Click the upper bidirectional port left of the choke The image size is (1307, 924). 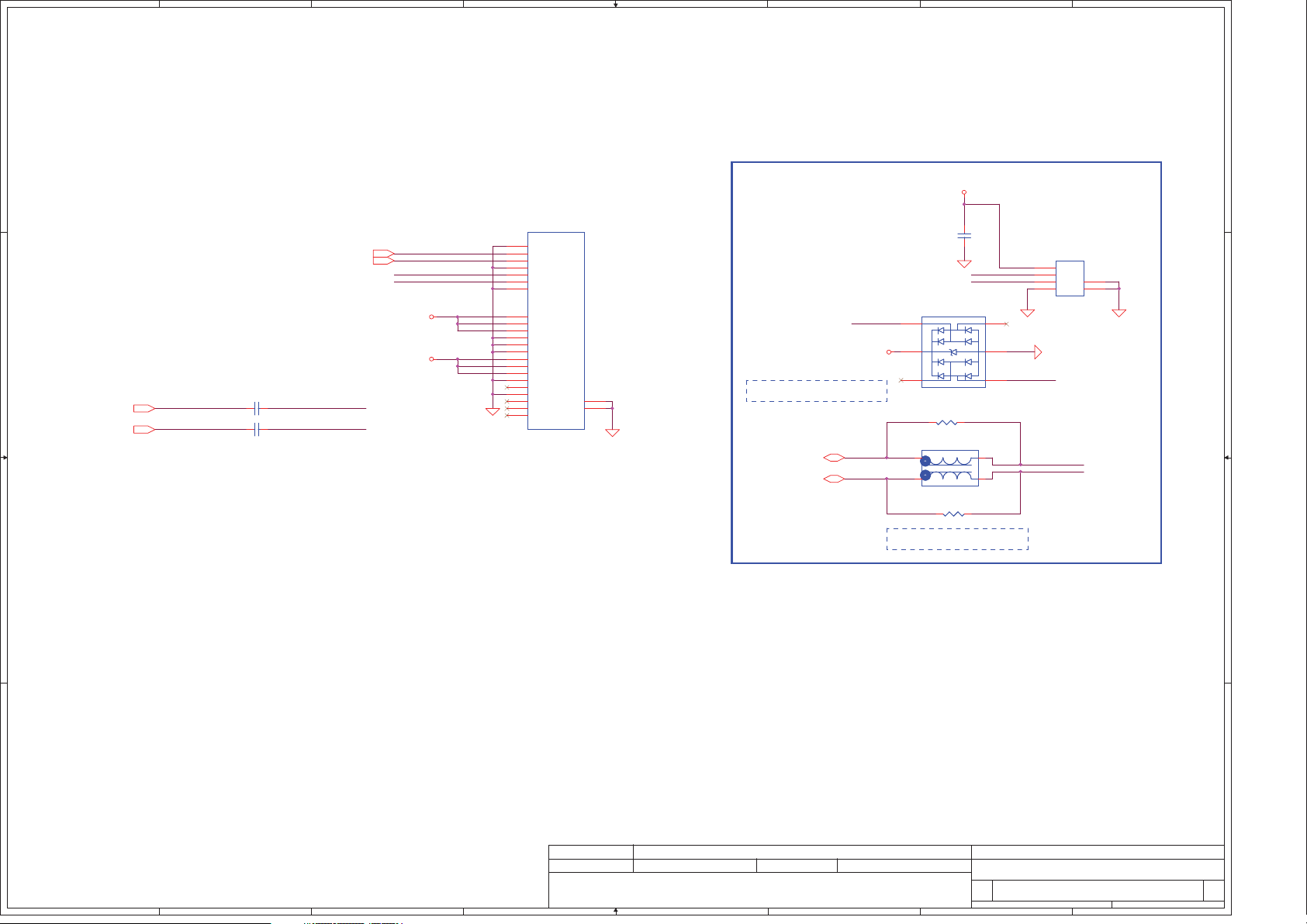[833, 458]
